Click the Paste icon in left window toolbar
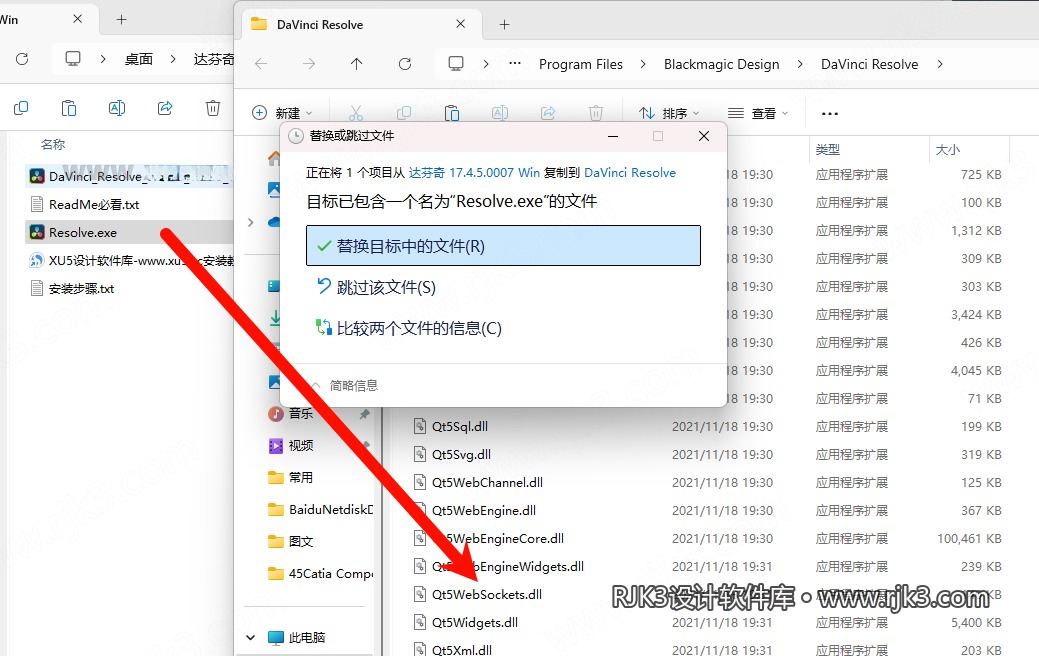The height and width of the screenshot is (656, 1039). (69, 108)
